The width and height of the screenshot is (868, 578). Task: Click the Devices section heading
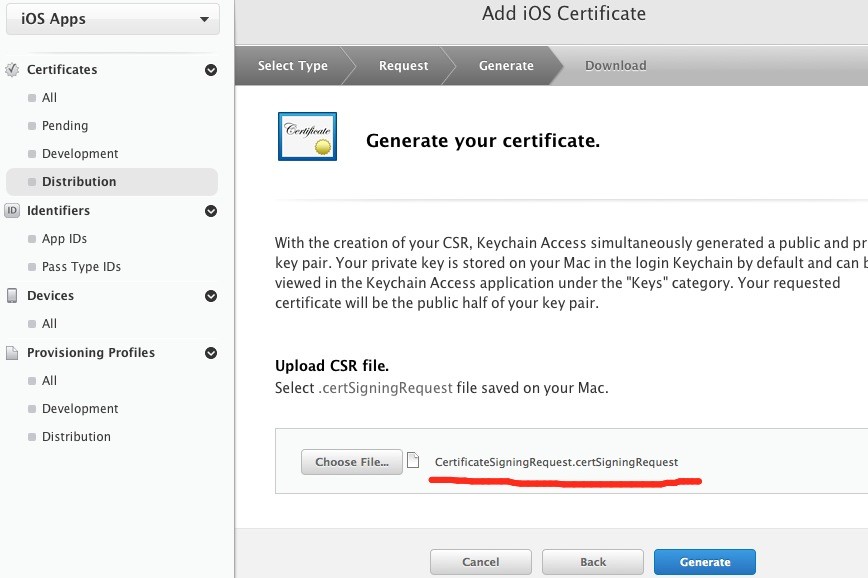tap(50, 295)
